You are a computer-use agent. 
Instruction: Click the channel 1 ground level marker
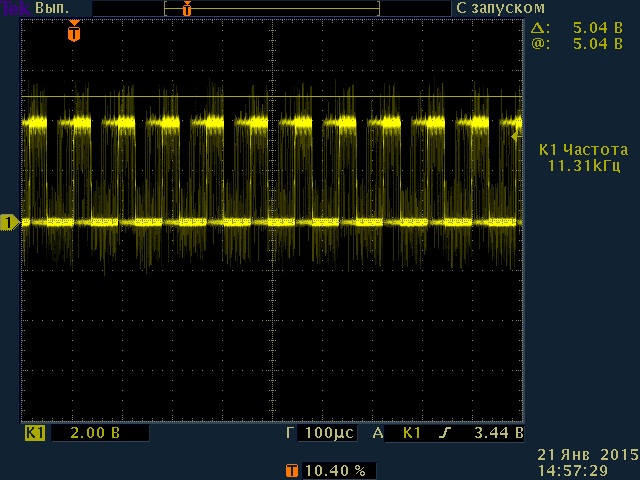tap(9, 222)
